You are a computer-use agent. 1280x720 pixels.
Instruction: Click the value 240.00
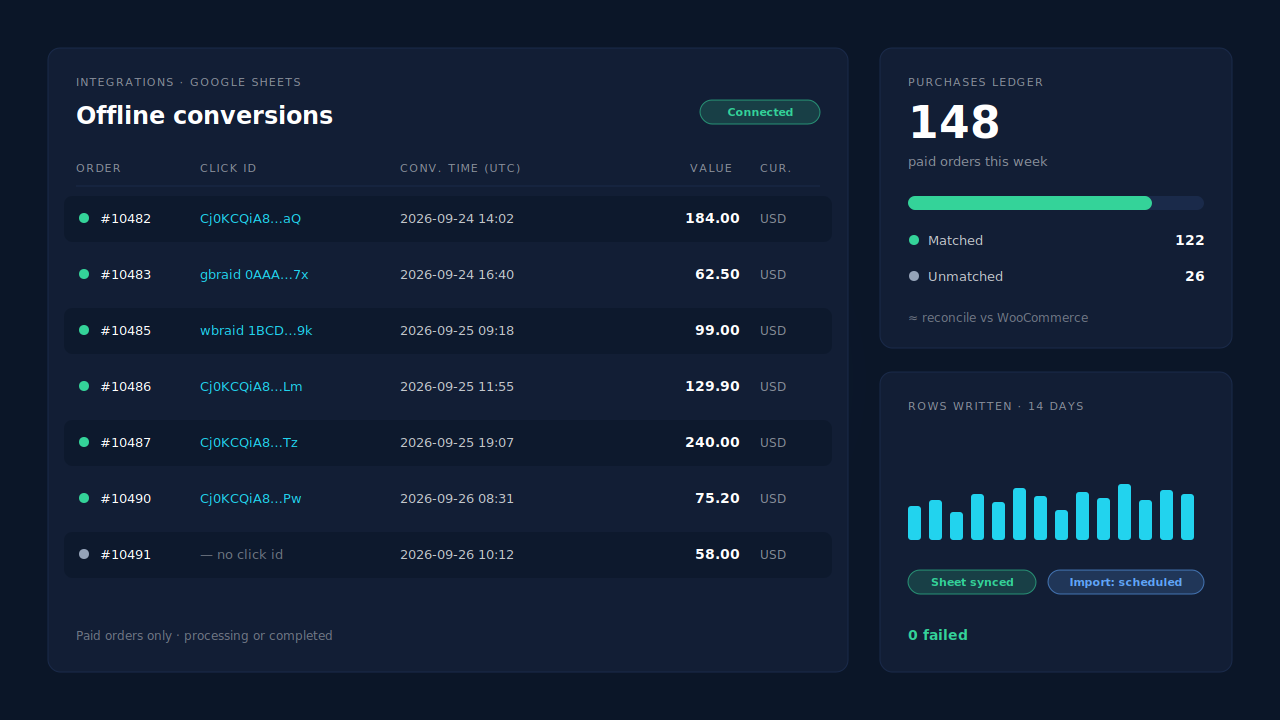[x=712, y=442]
